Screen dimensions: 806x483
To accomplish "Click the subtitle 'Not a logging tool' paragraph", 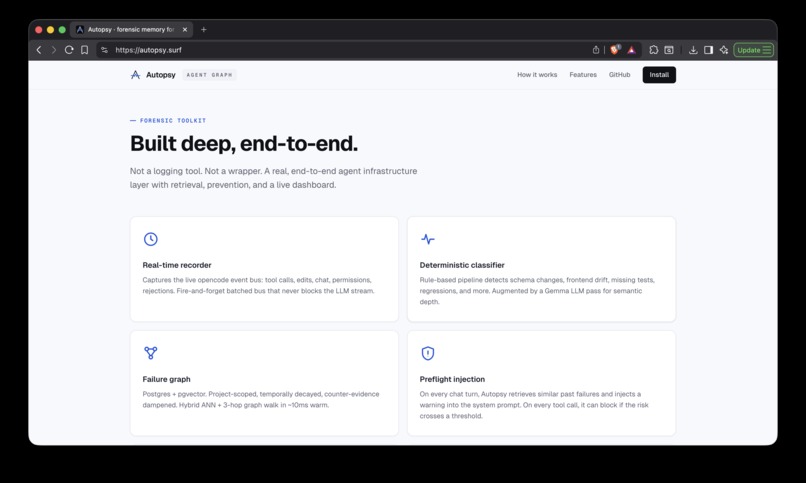I will 273,178.
